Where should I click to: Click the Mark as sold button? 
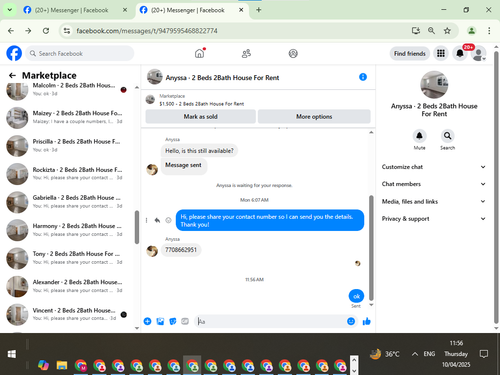(200, 116)
